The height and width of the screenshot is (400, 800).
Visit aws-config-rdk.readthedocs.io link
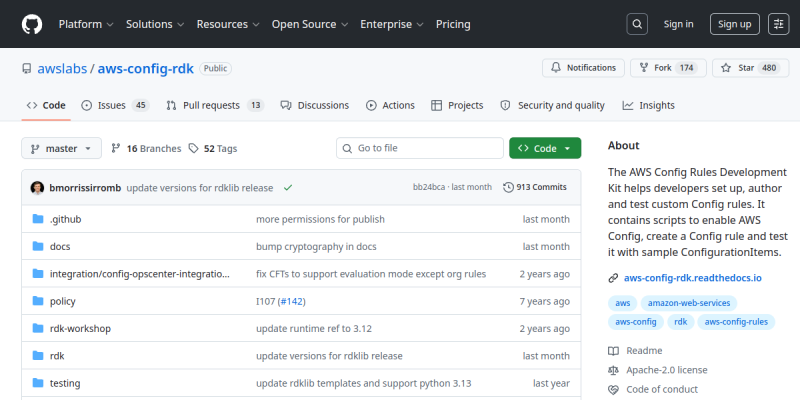[x=692, y=278]
